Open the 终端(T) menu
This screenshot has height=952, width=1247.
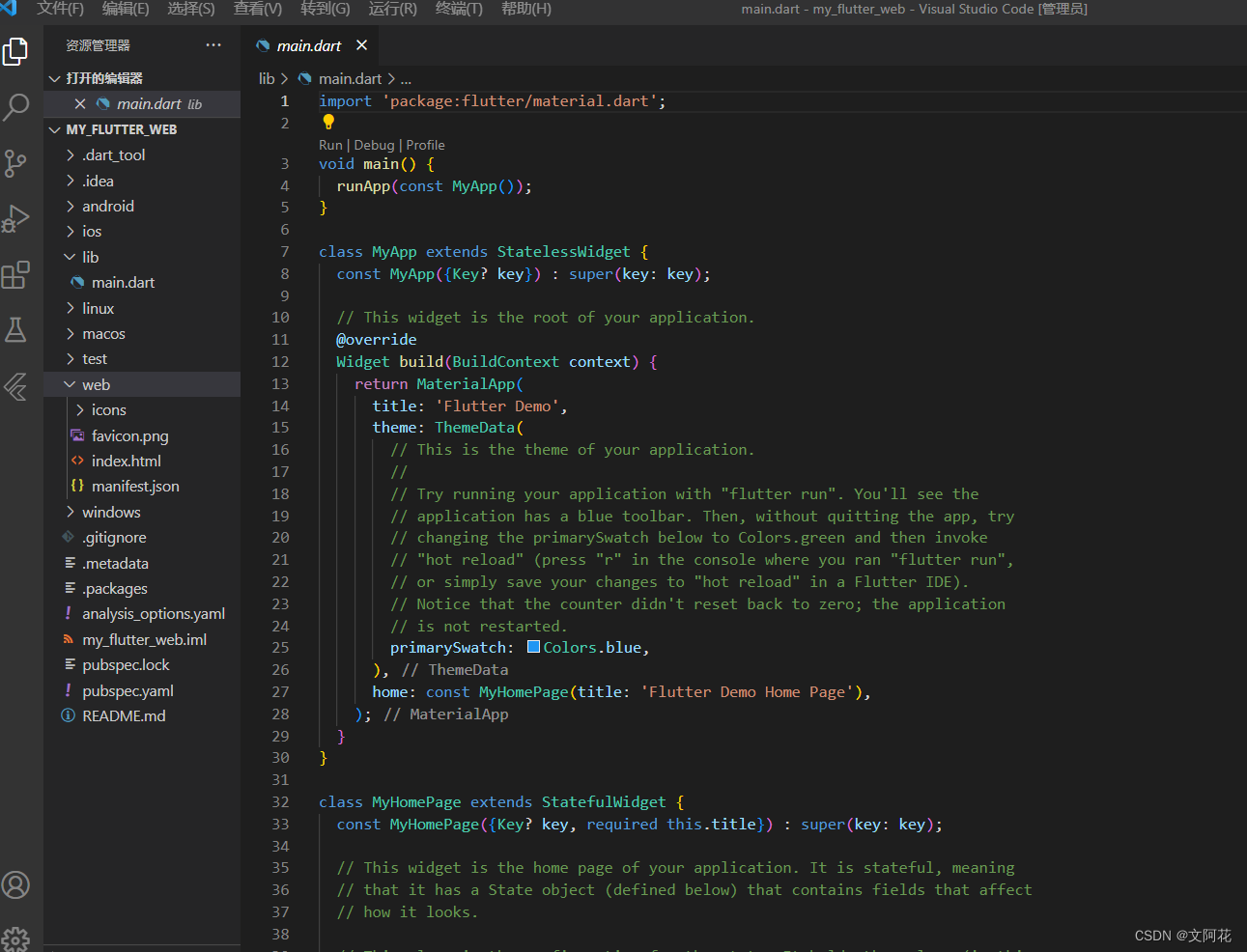click(x=459, y=9)
